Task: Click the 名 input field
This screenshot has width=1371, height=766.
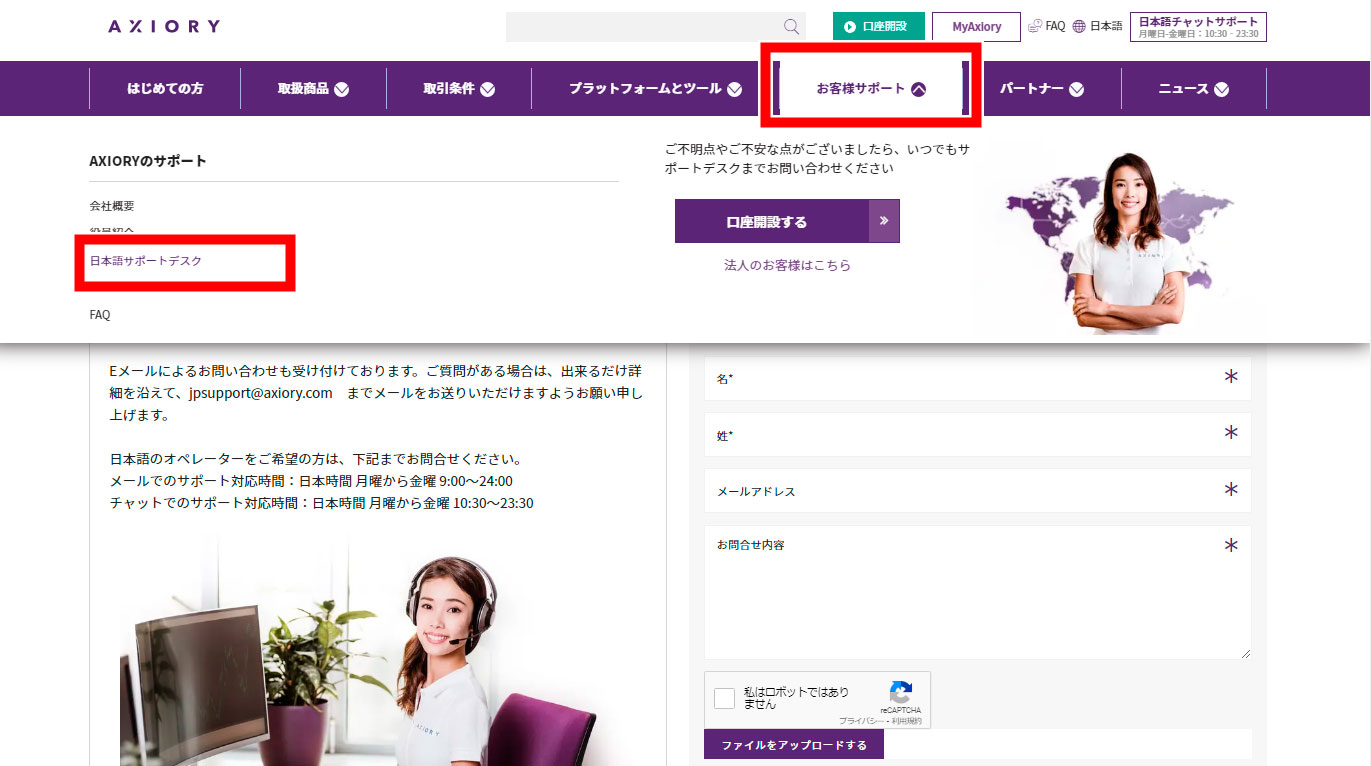Action: 977,379
